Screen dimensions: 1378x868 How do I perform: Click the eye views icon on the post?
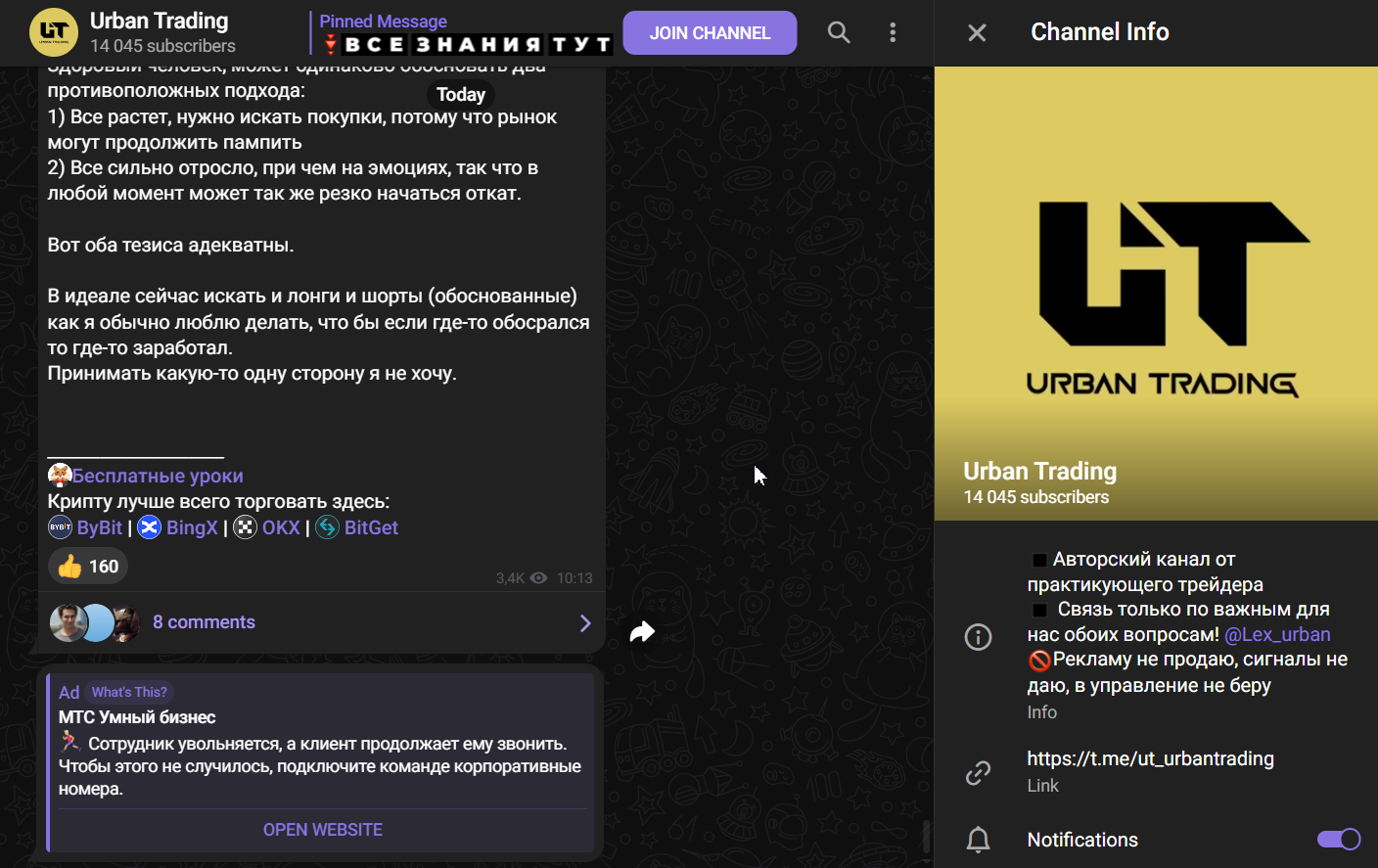[538, 578]
